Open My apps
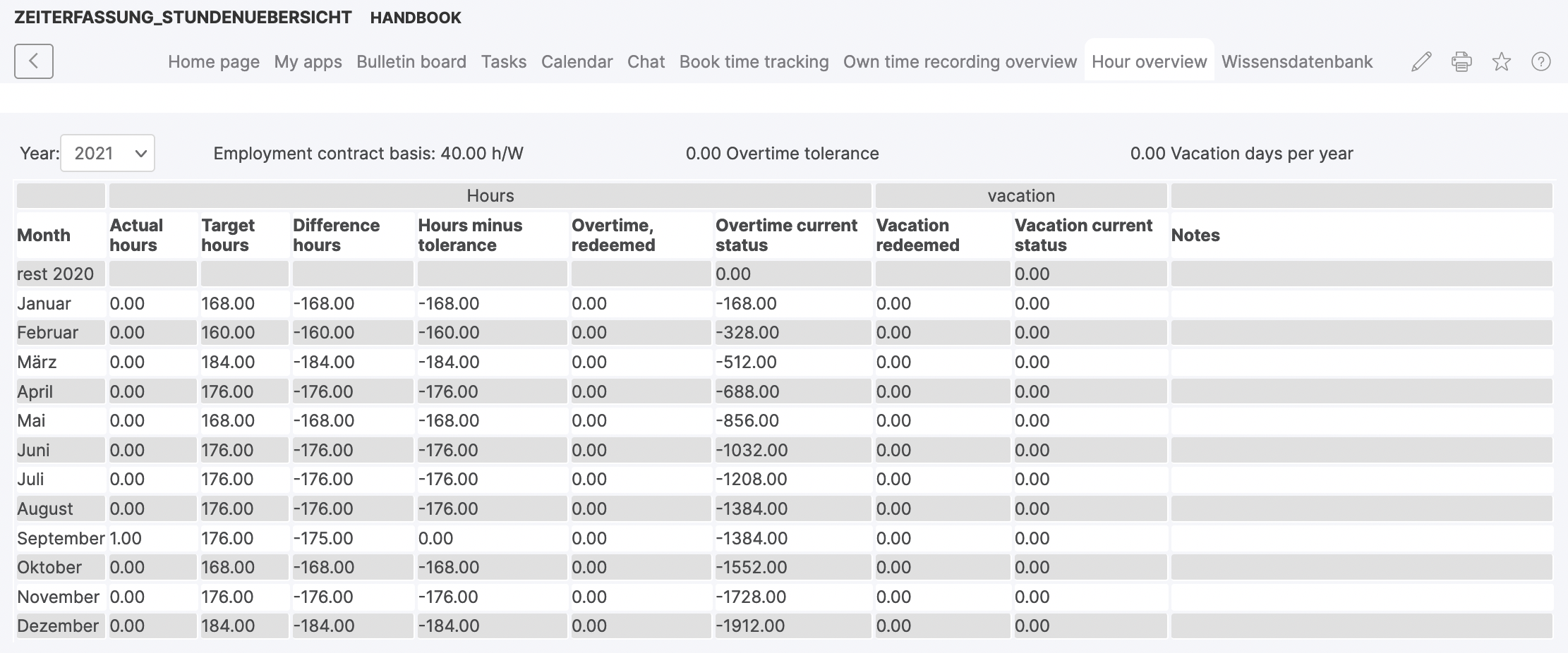The image size is (1568, 653). [x=308, y=61]
